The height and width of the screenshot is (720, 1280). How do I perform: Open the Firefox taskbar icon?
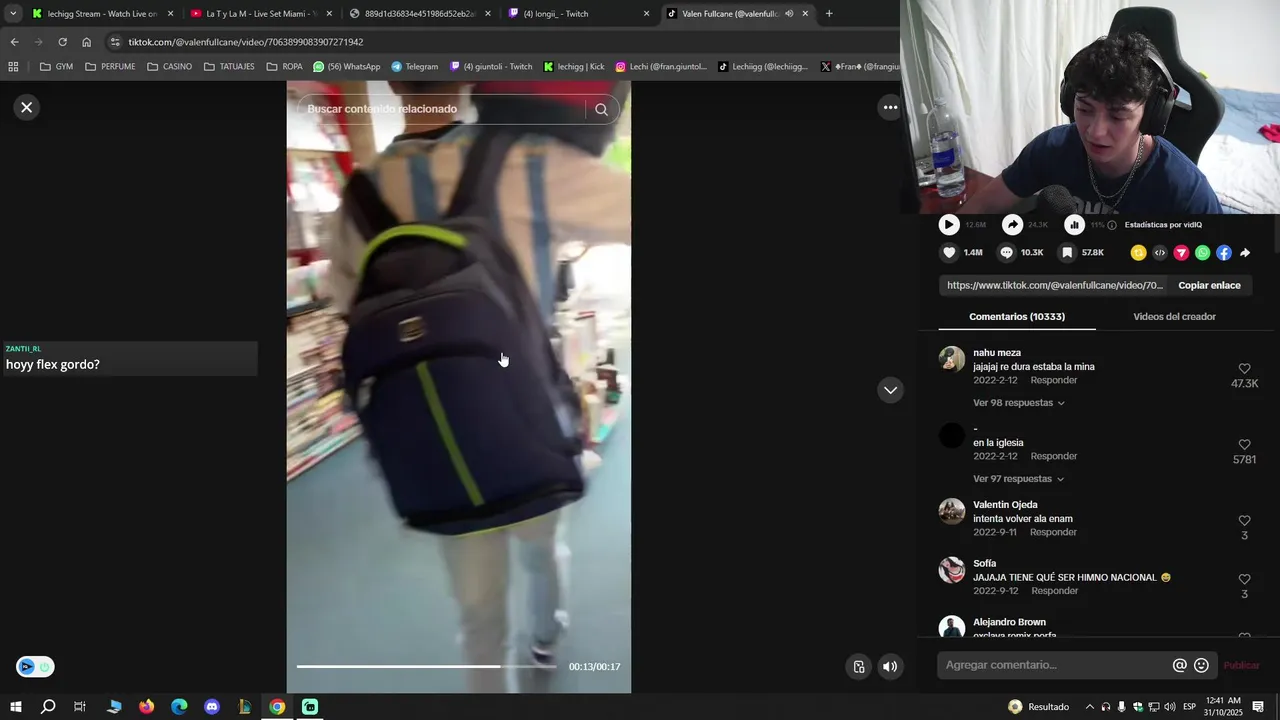(x=147, y=707)
